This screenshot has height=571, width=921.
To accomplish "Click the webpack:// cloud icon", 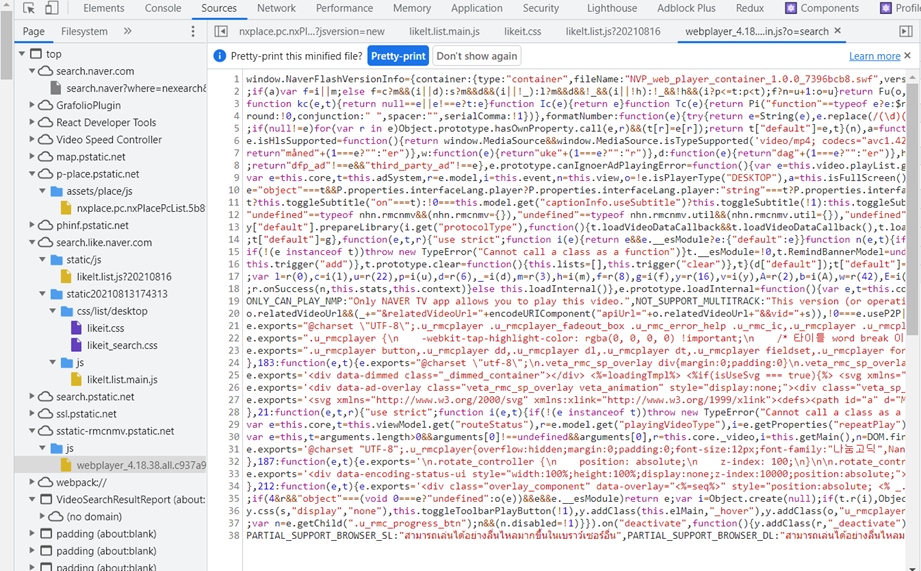I will (x=46, y=482).
